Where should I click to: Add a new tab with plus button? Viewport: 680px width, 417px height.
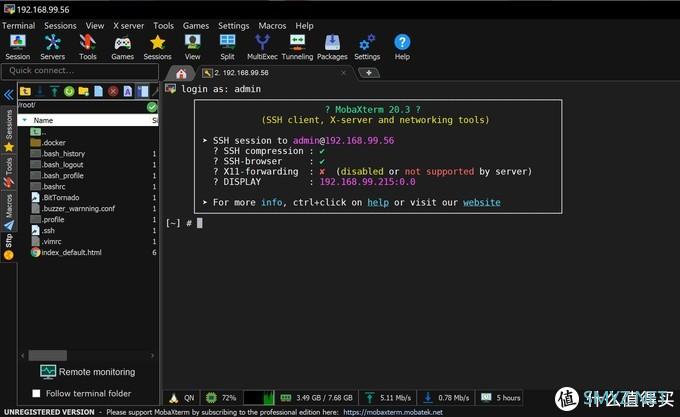pos(369,73)
